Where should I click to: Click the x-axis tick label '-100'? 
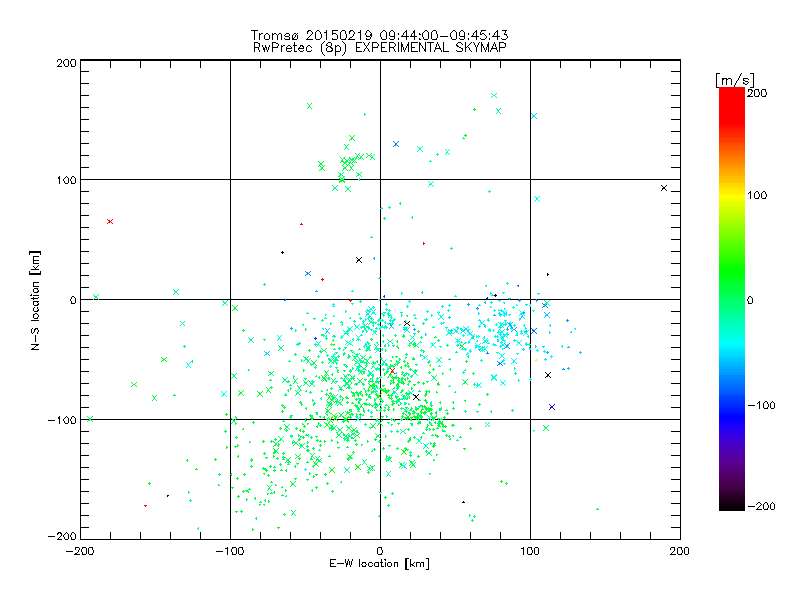pos(230,551)
